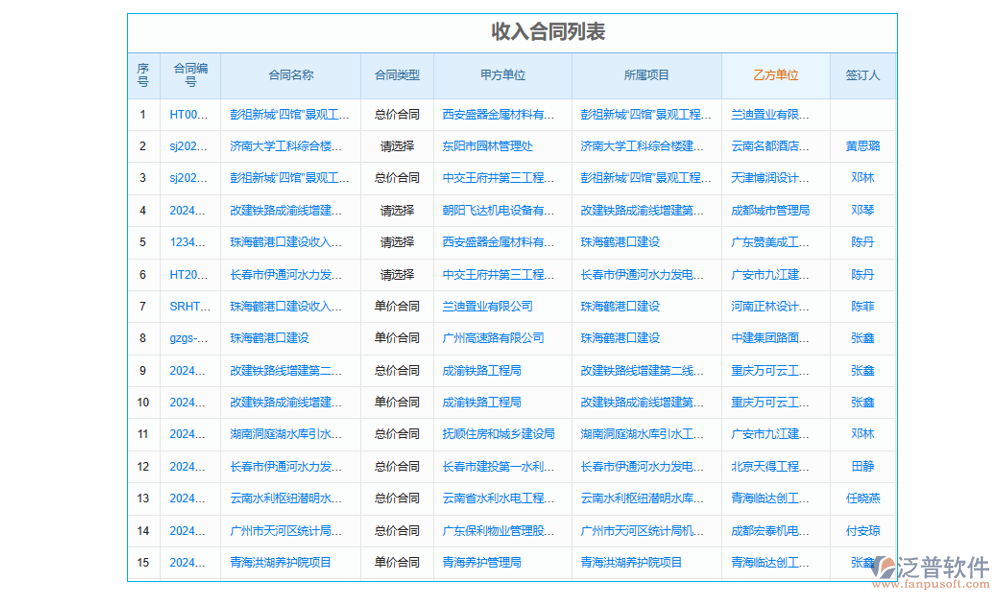Image resolution: width=1000 pixels, height=600 pixels.
Task: Click signer 黄思璐 in the 签订人 column
Action: (x=862, y=146)
